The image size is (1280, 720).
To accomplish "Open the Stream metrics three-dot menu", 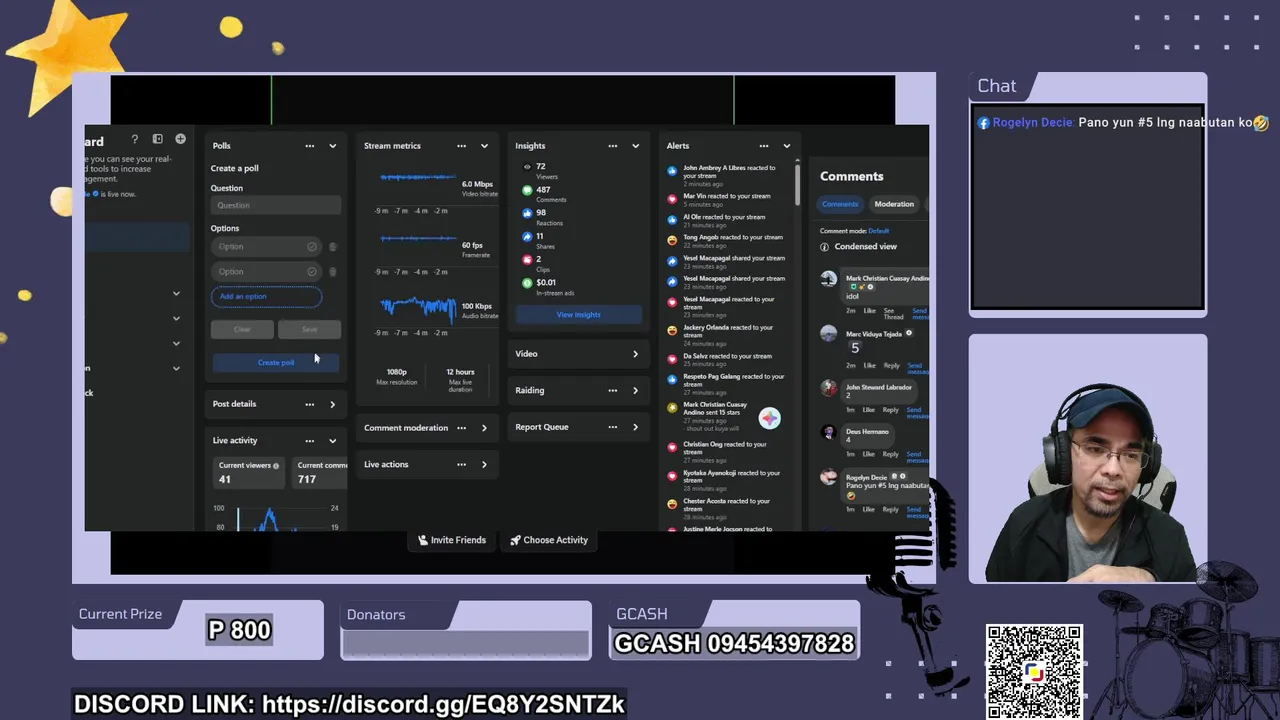I will [461, 146].
